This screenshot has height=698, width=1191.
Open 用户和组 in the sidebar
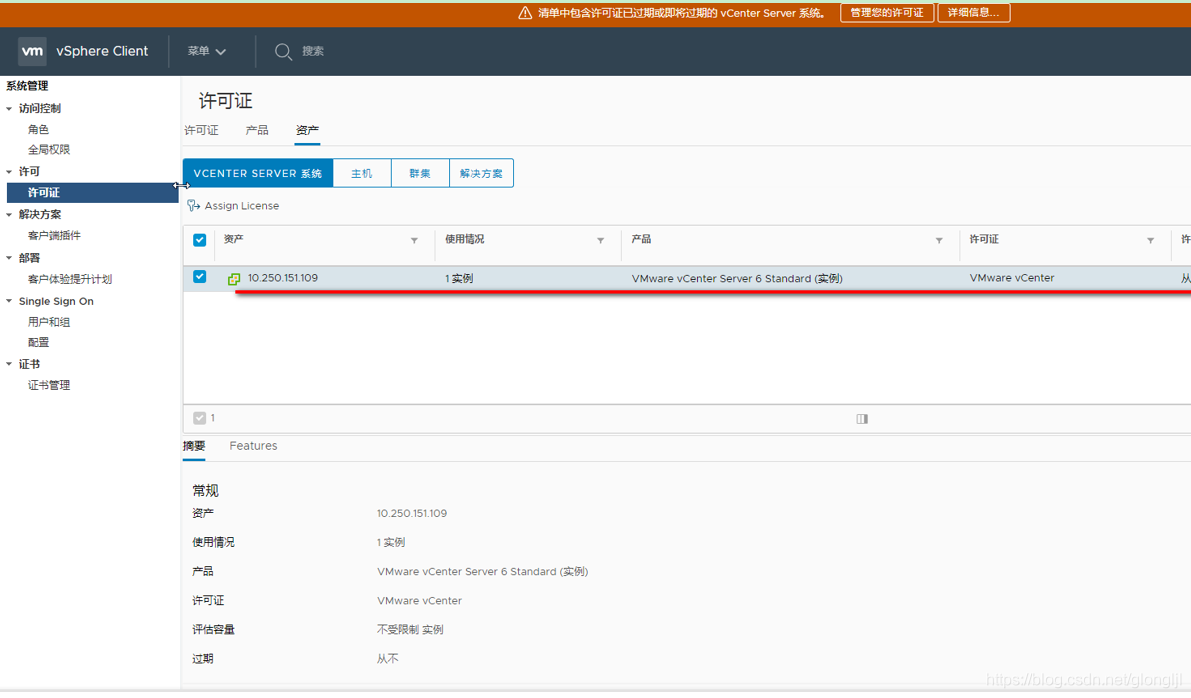pyautogui.click(x=49, y=322)
